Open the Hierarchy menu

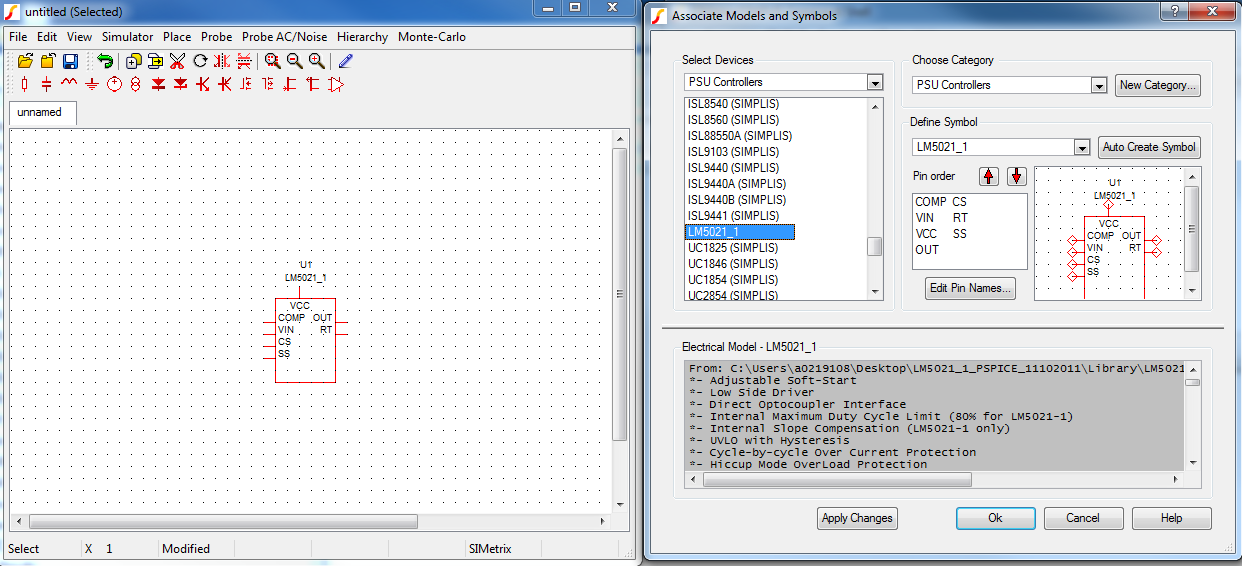pyautogui.click(x=362, y=37)
